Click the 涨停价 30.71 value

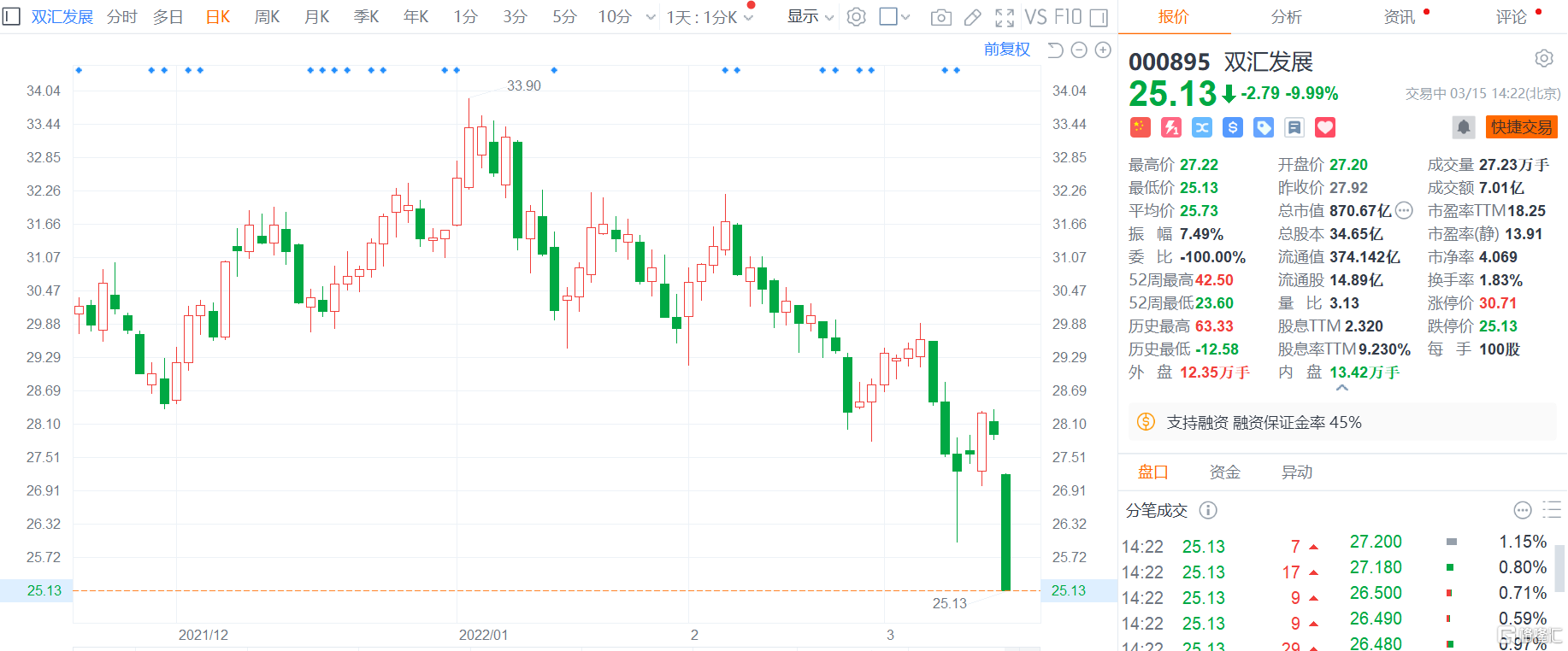click(1498, 303)
